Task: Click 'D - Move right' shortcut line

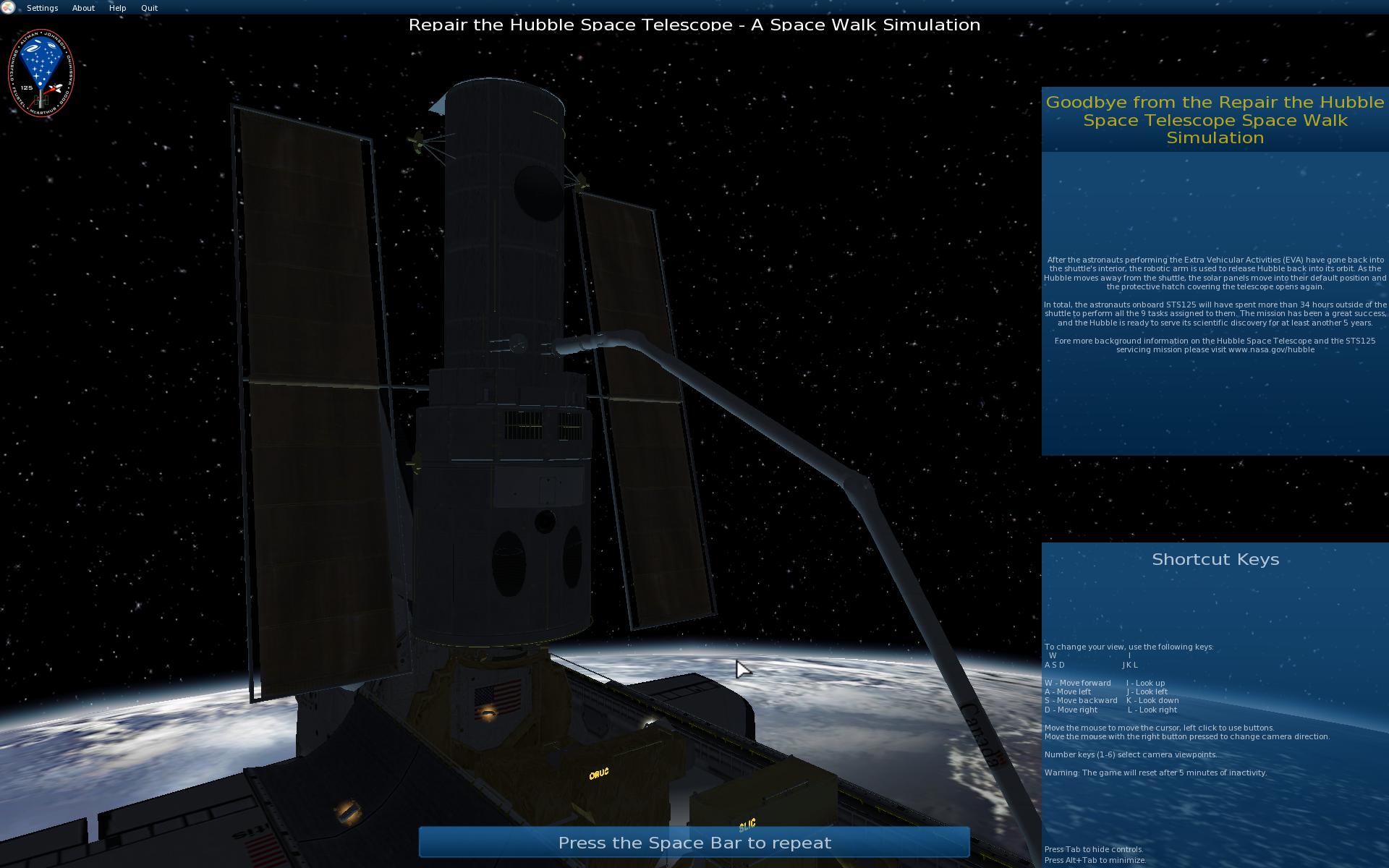Action: pos(1071,710)
